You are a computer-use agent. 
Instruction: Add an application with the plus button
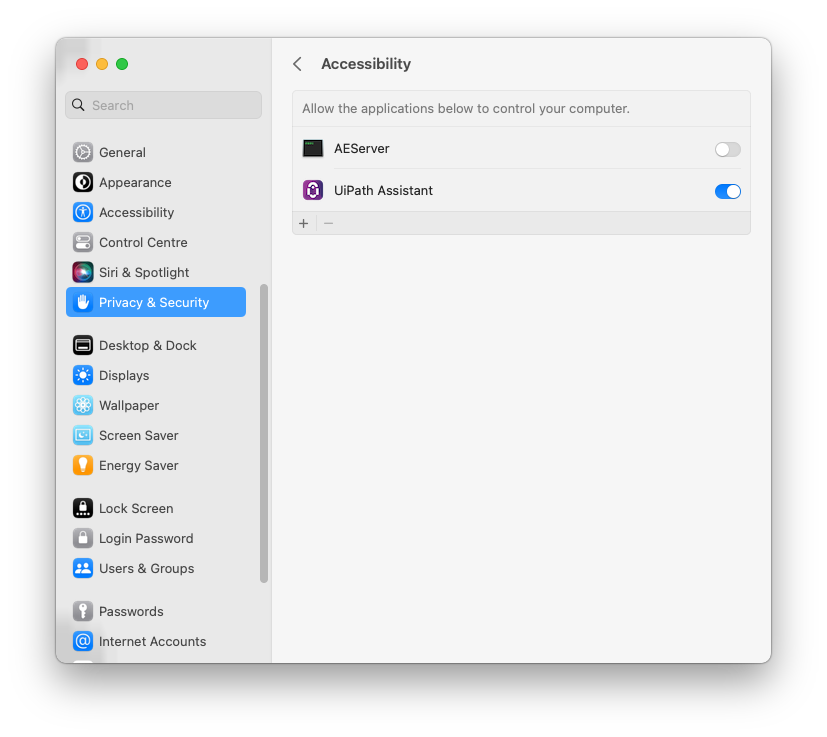(x=304, y=223)
